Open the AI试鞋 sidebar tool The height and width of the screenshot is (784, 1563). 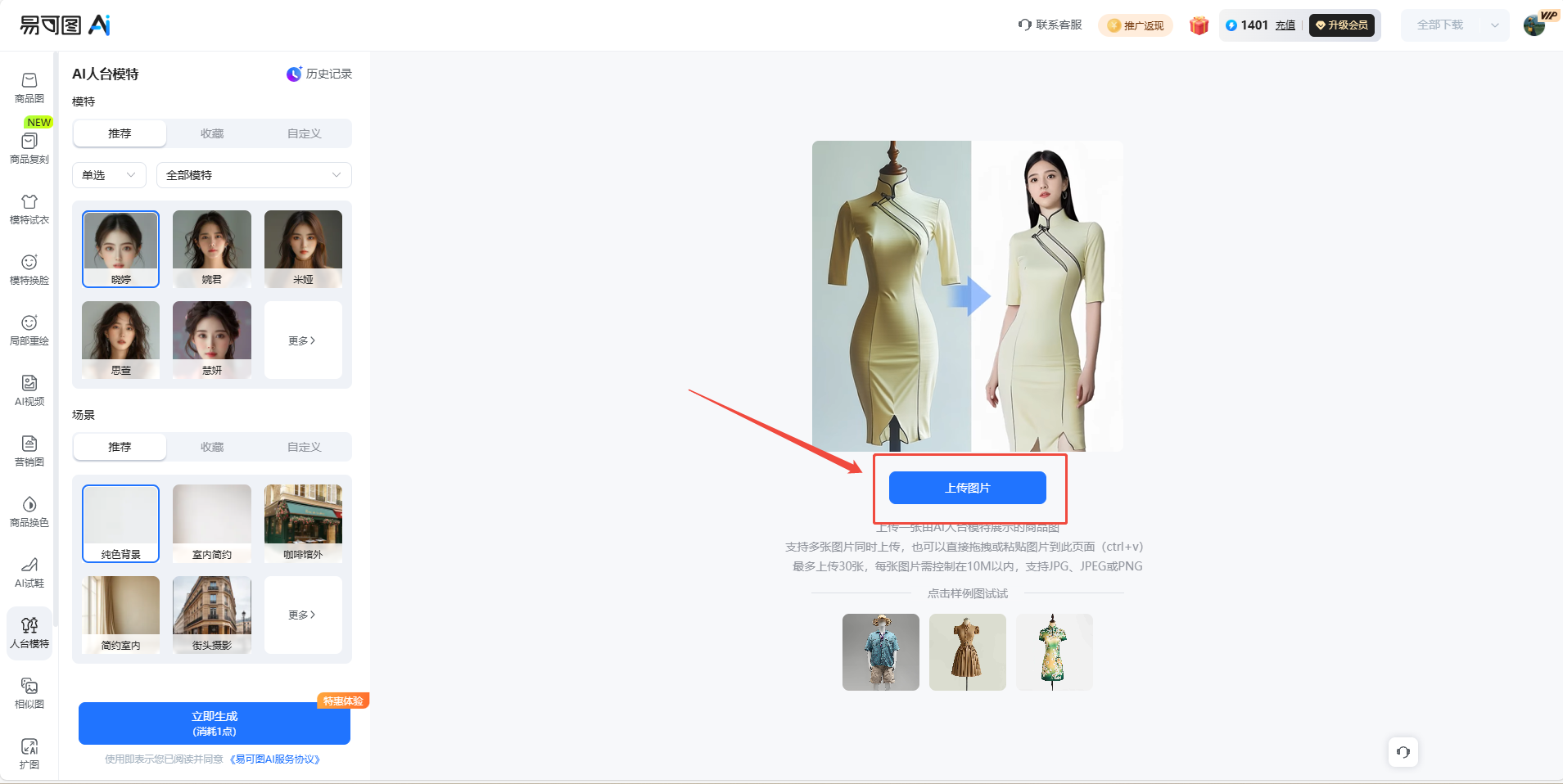tap(29, 573)
